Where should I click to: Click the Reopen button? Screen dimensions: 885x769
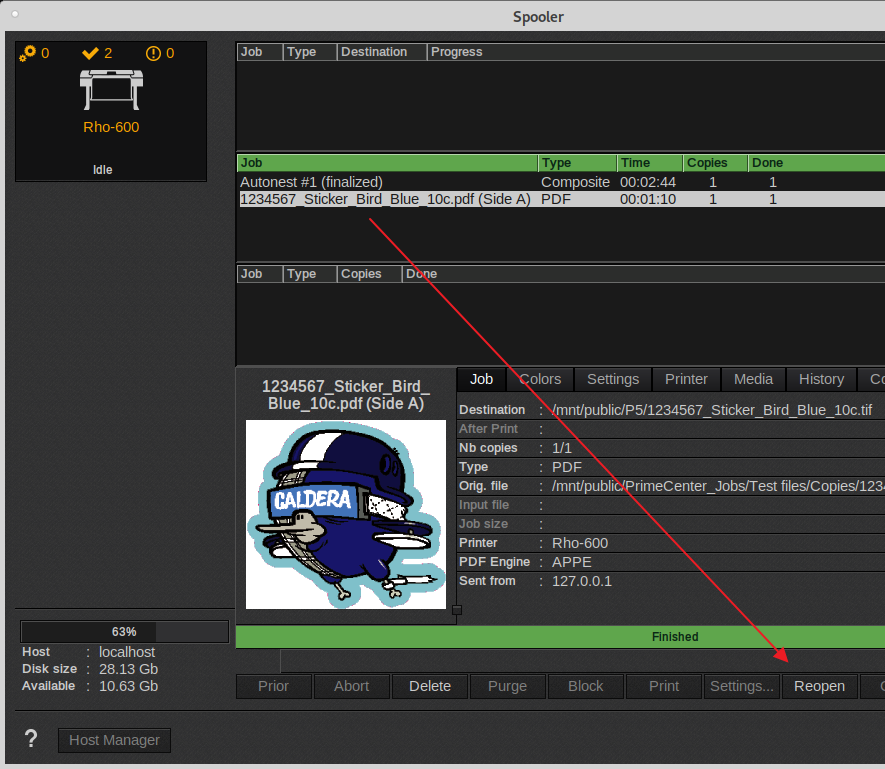[819, 686]
